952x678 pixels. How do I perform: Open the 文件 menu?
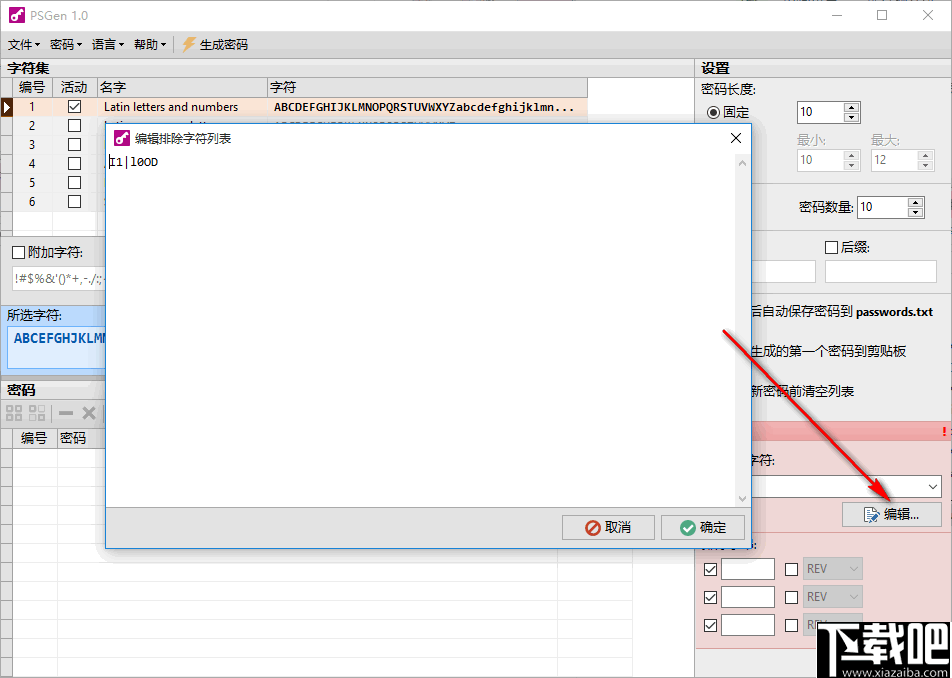pos(24,44)
